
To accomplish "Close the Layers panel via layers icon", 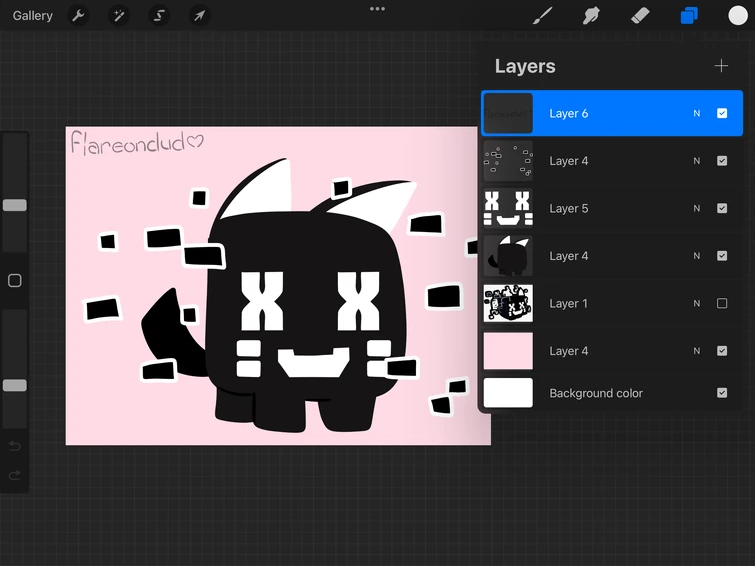I will [x=689, y=16].
